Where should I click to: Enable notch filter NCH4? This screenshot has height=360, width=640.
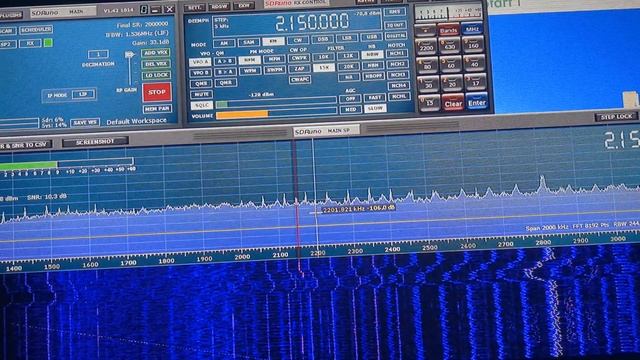pos(398,86)
